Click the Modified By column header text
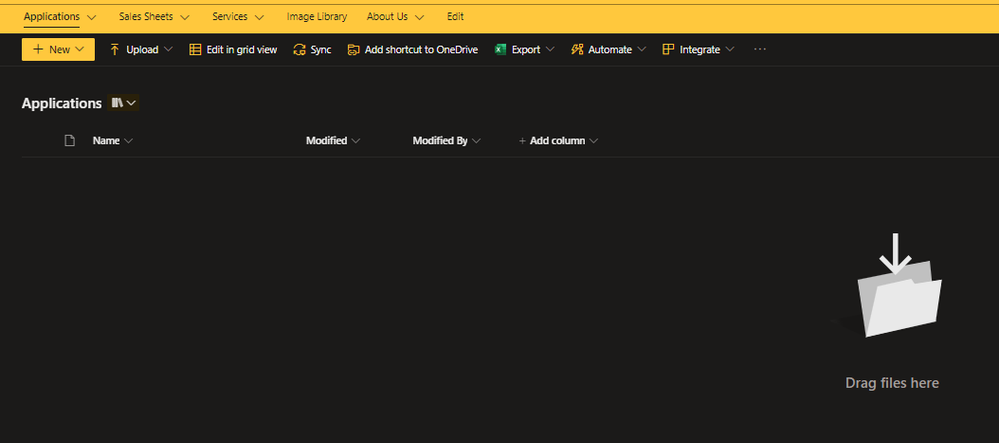 pyautogui.click(x=440, y=140)
